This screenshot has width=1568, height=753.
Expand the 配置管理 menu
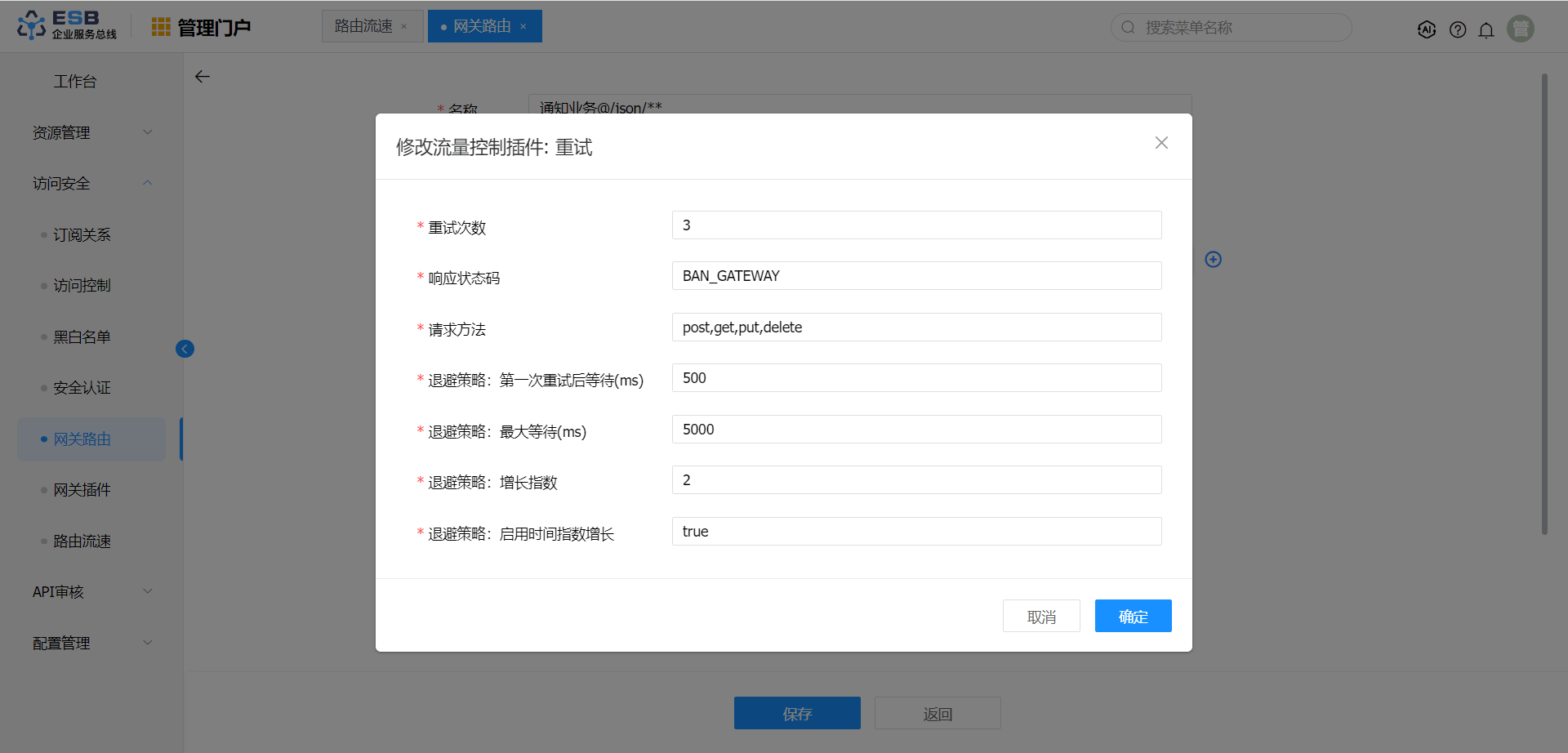click(91, 643)
